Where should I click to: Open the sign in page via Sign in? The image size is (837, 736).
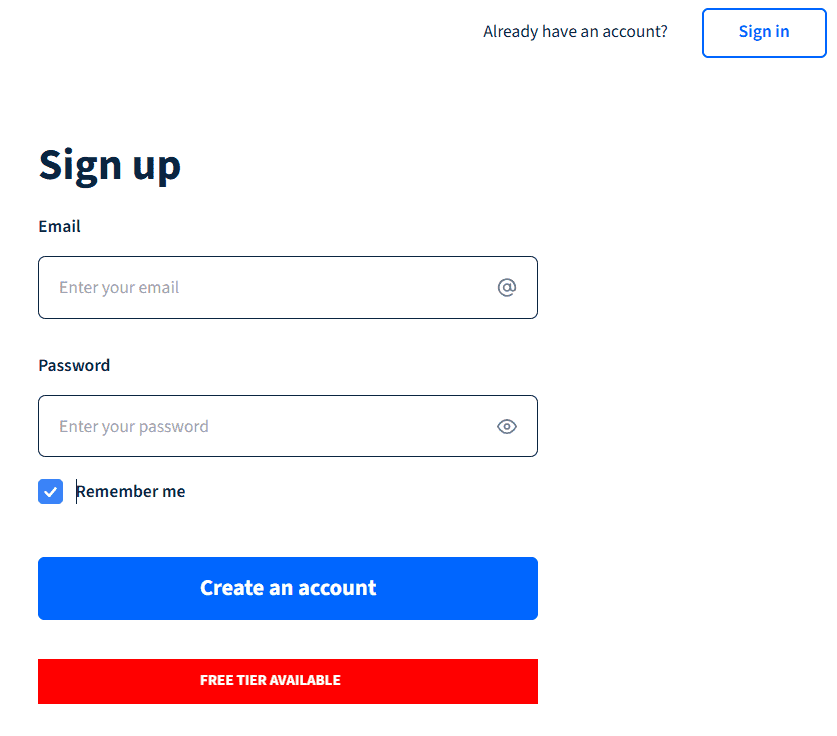point(763,32)
